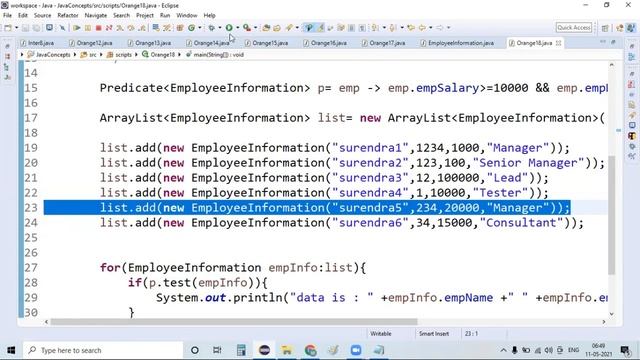
Task: Click the Resume debug icon
Action: [x=77, y=28]
